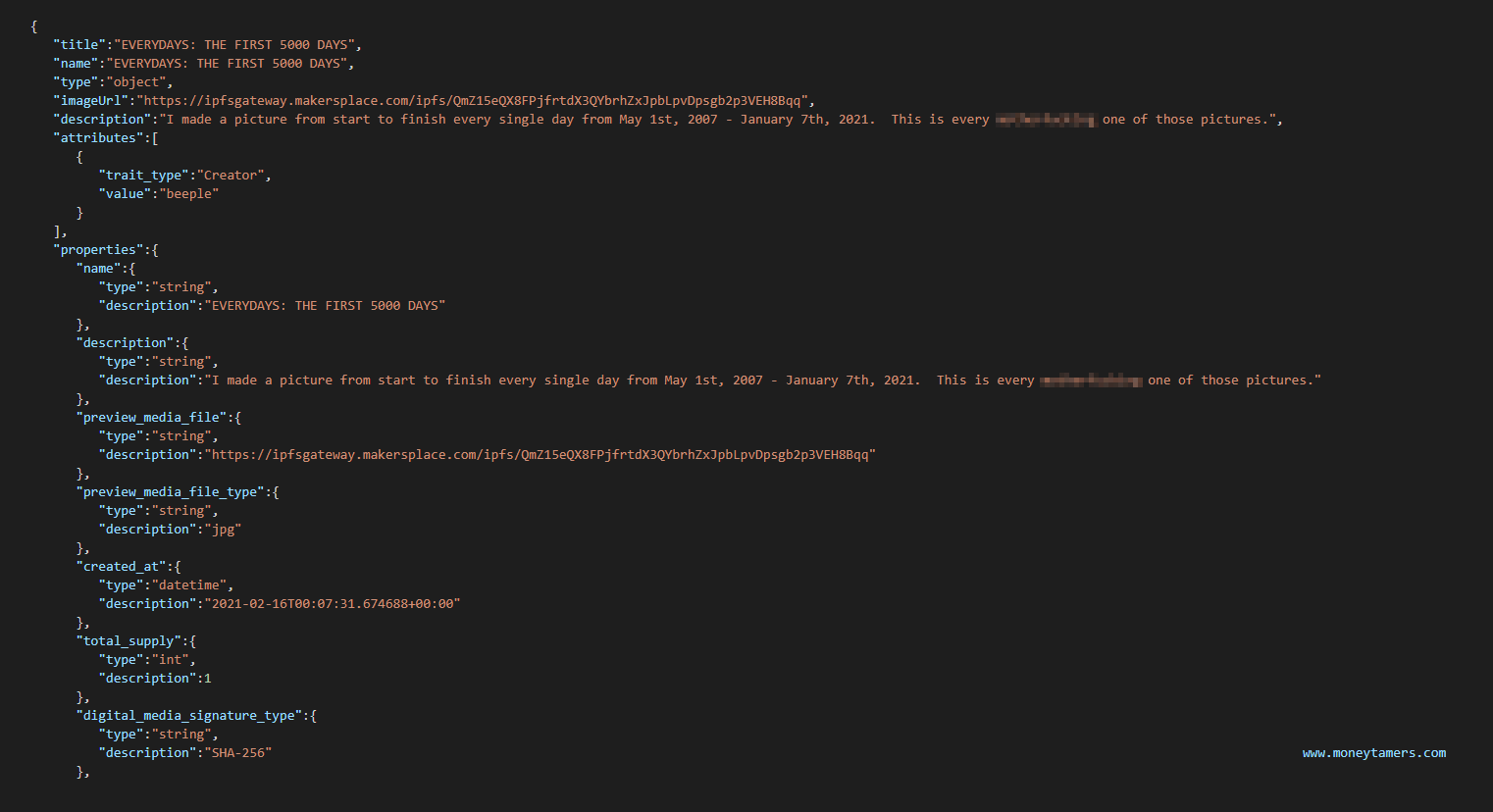
Task: Click the preview_media_file IPFS URL string
Action: pyautogui.click(x=540, y=454)
